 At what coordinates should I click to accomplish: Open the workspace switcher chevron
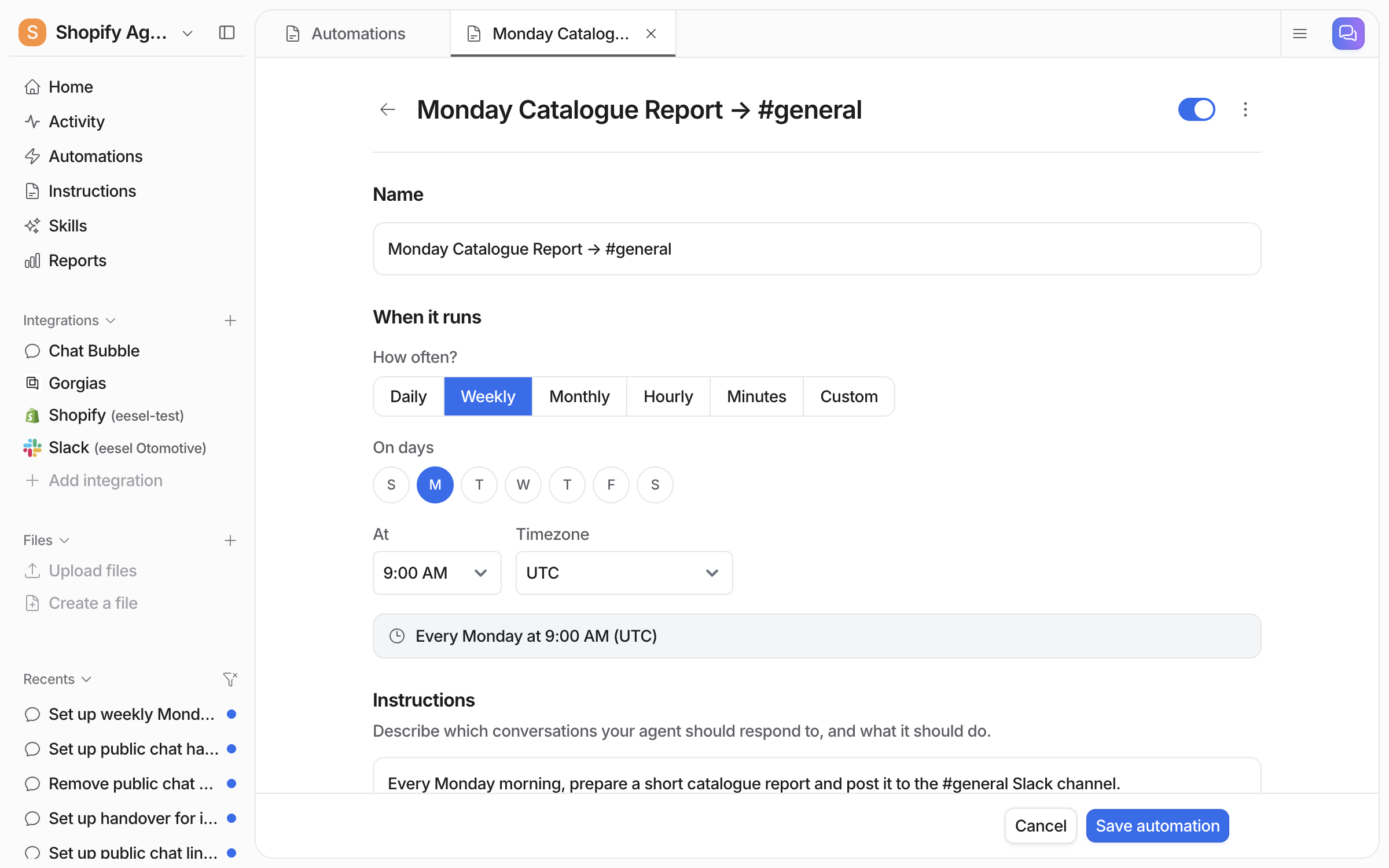(x=188, y=34)
